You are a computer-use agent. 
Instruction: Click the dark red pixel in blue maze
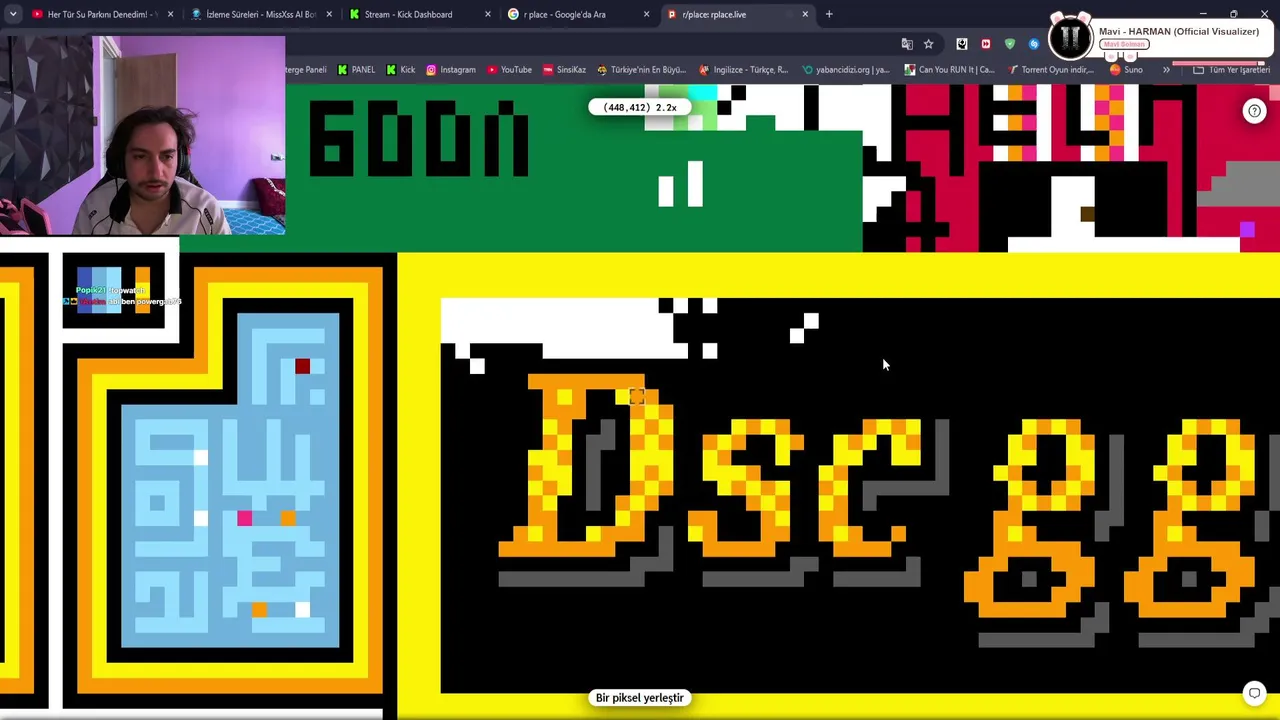coord(303,366)
